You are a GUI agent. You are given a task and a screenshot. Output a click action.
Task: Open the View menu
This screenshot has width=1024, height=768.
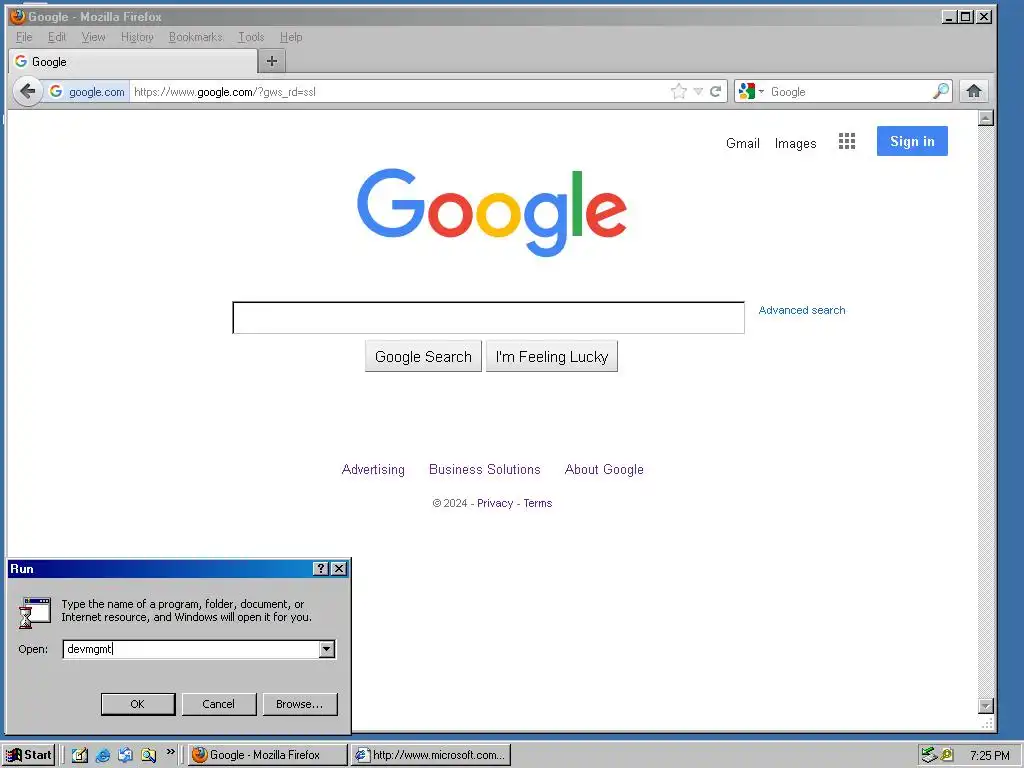click(x=93, y=37)
